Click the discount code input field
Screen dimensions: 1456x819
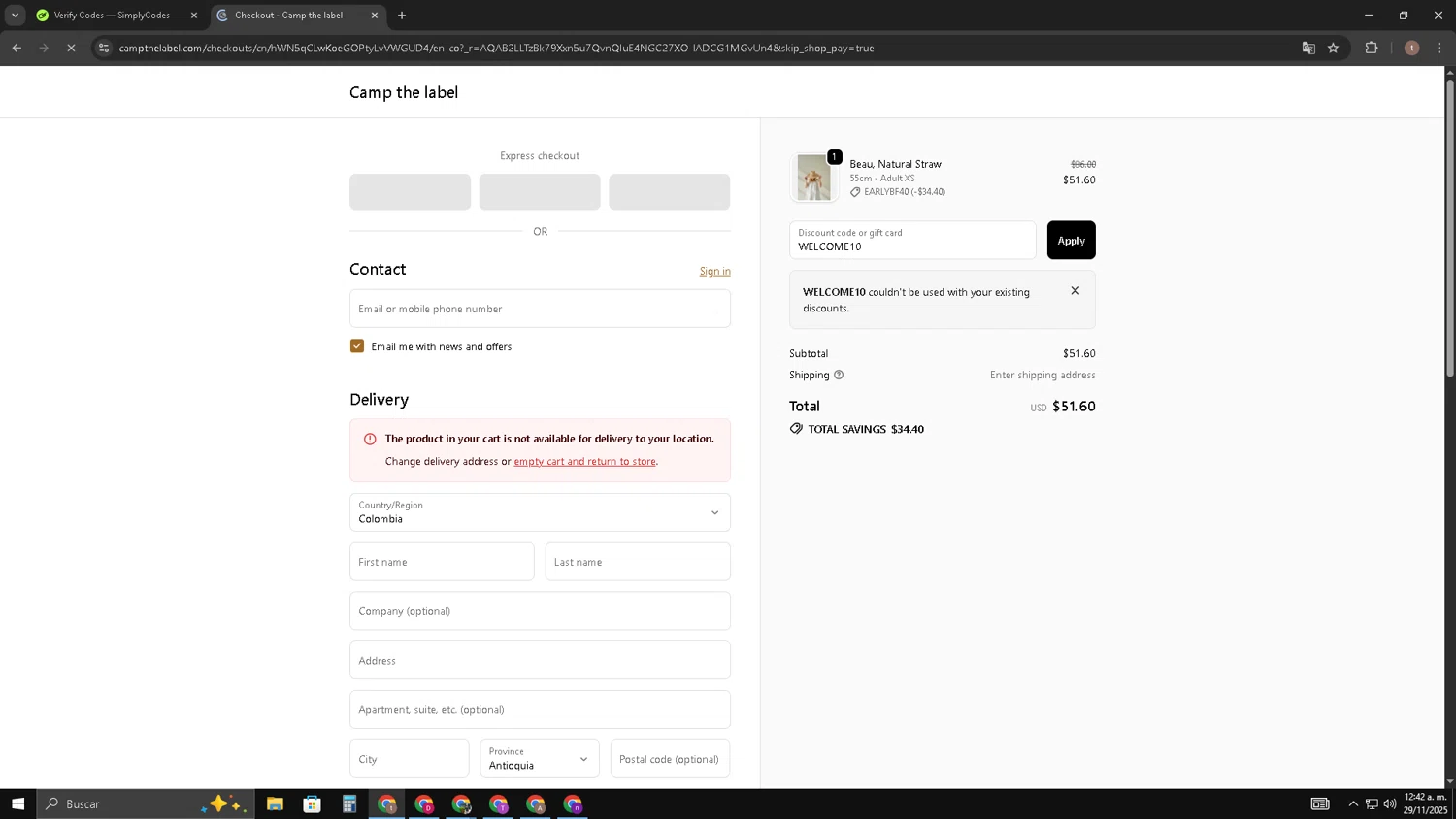click(x=912, y=241)
